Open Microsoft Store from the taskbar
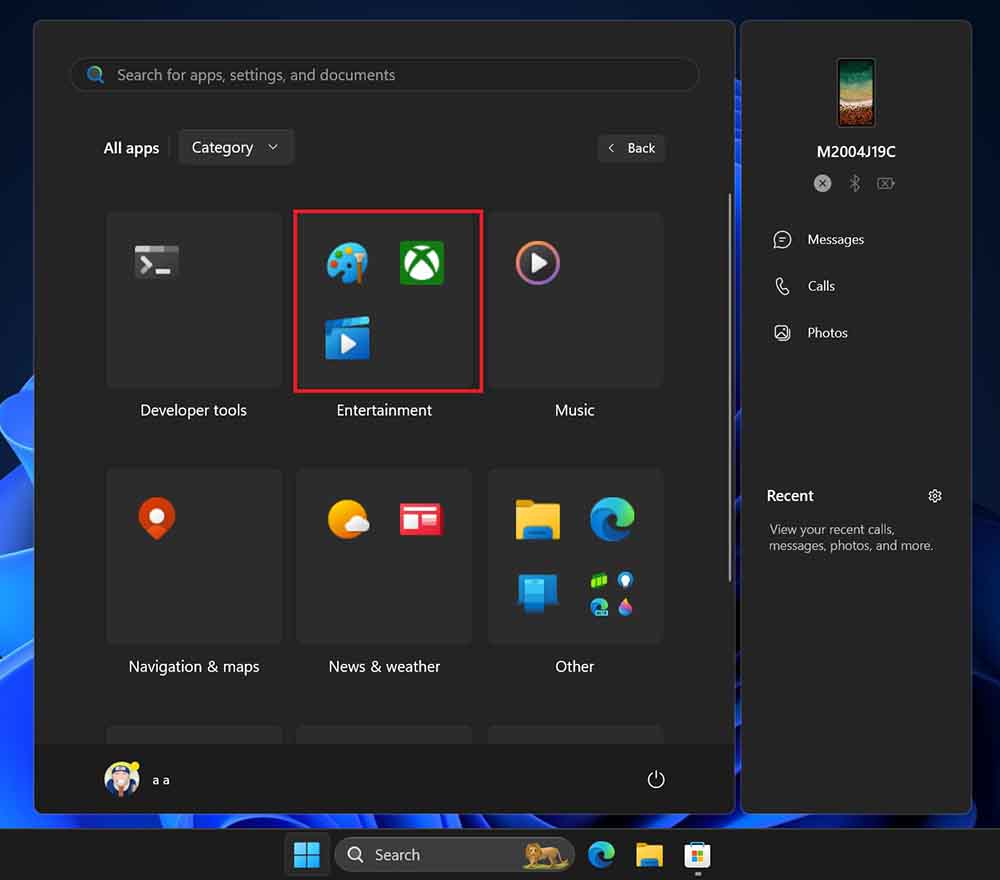The width and height of the screenshot is (1000, 880). 698,855
